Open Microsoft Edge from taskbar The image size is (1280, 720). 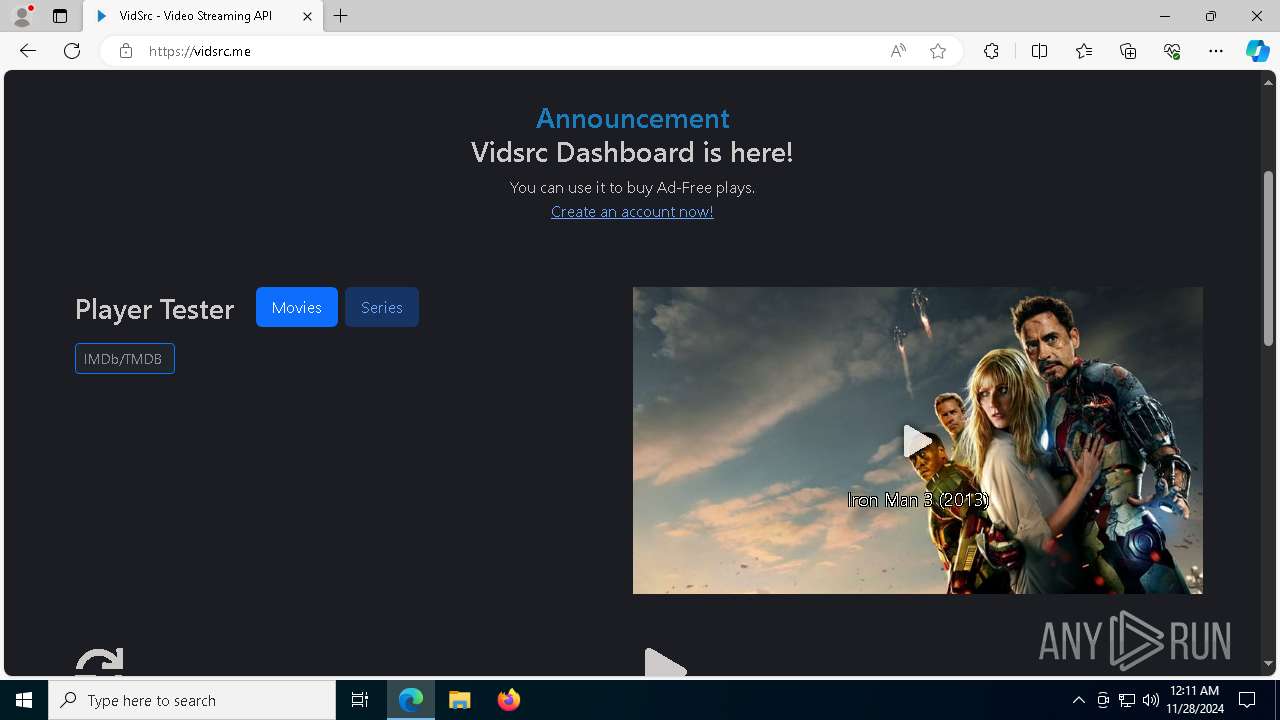(411, 700)
